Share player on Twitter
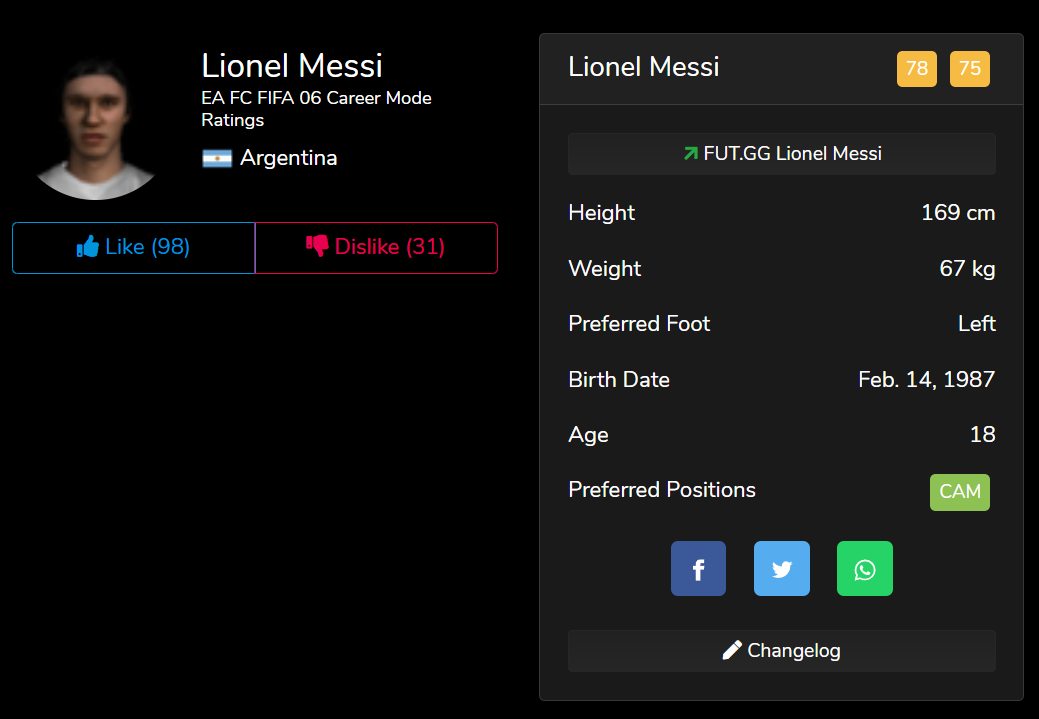 tap(782, 569)
